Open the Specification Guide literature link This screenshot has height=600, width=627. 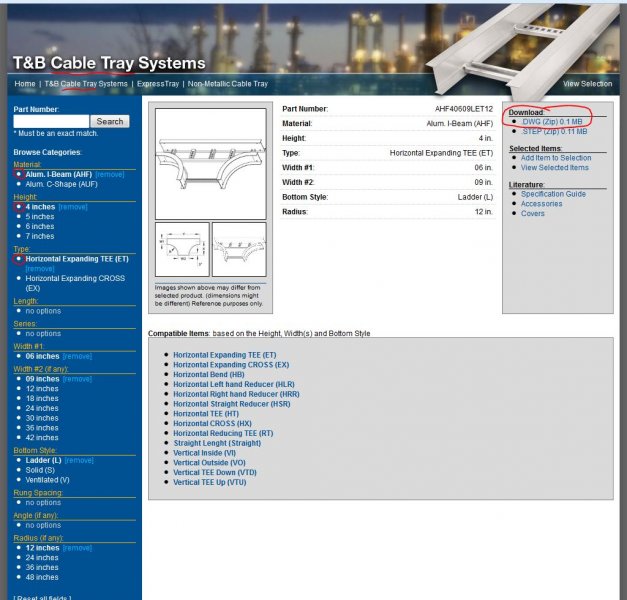point(553,194)
